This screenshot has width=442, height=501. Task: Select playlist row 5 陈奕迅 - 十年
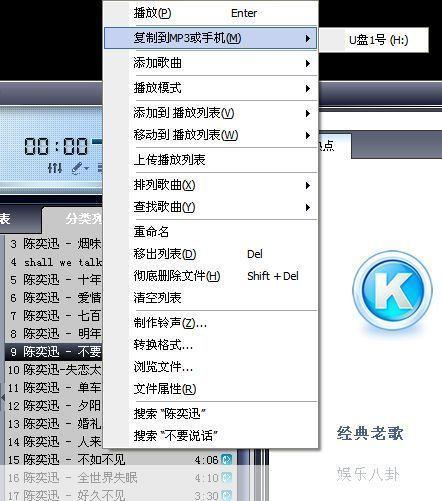click(x=53, y=280)
